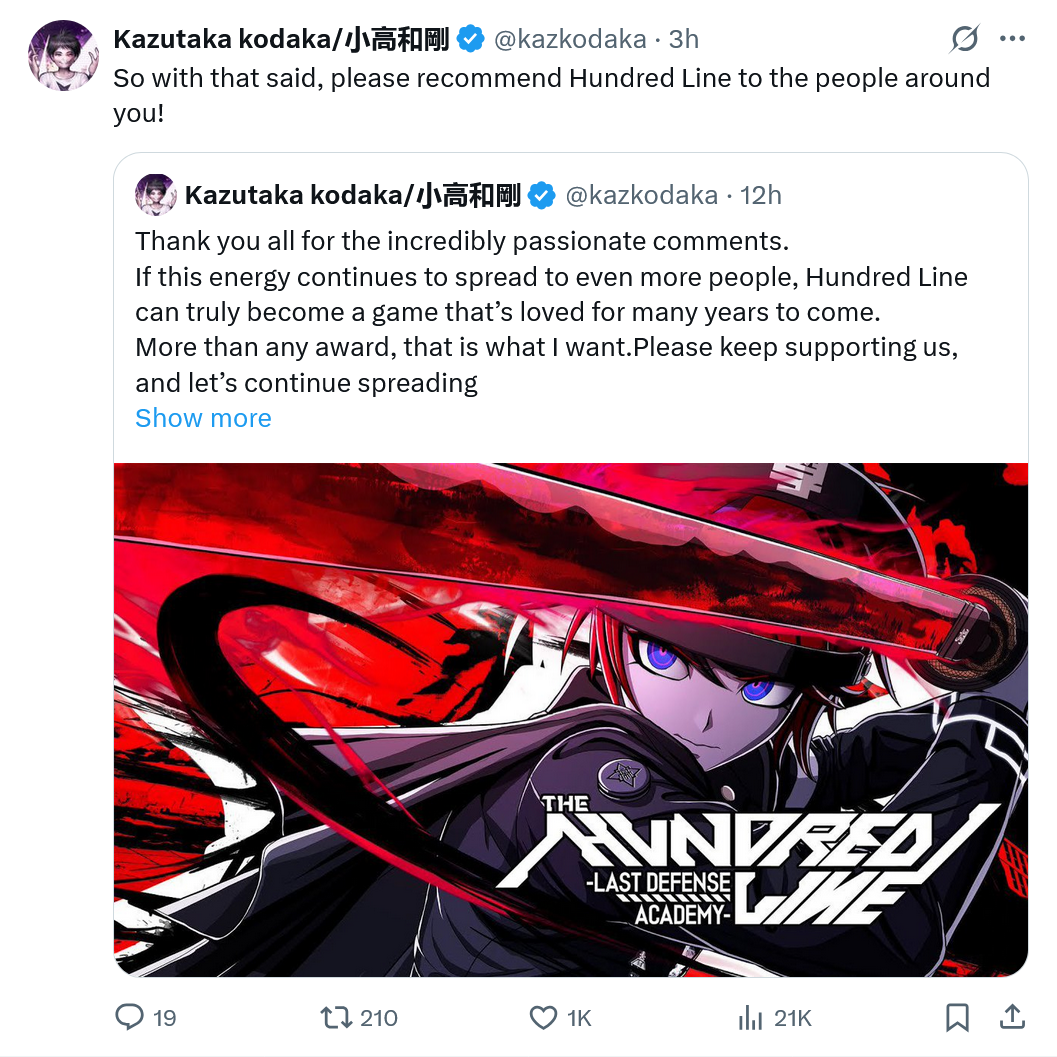1057x1057 pixels.
Task: Like the post with heart icon
Action: tap(543, 1017)
